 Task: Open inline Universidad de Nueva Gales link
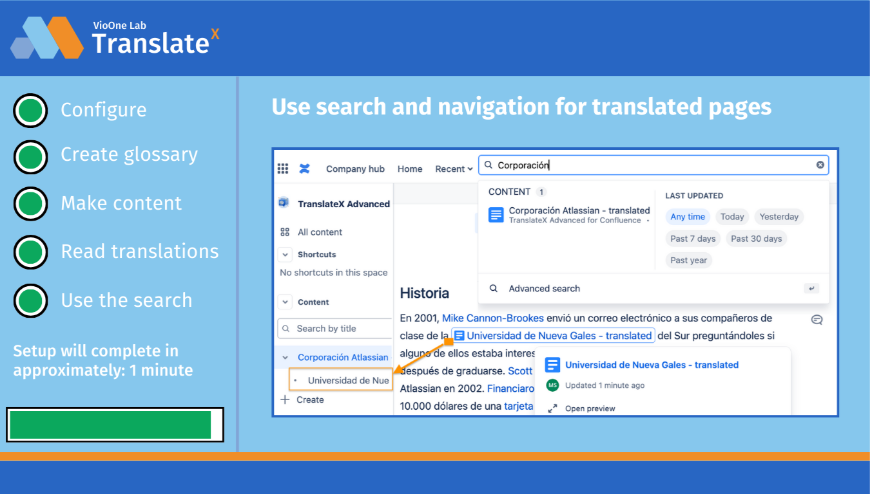(x=553, y=335)
